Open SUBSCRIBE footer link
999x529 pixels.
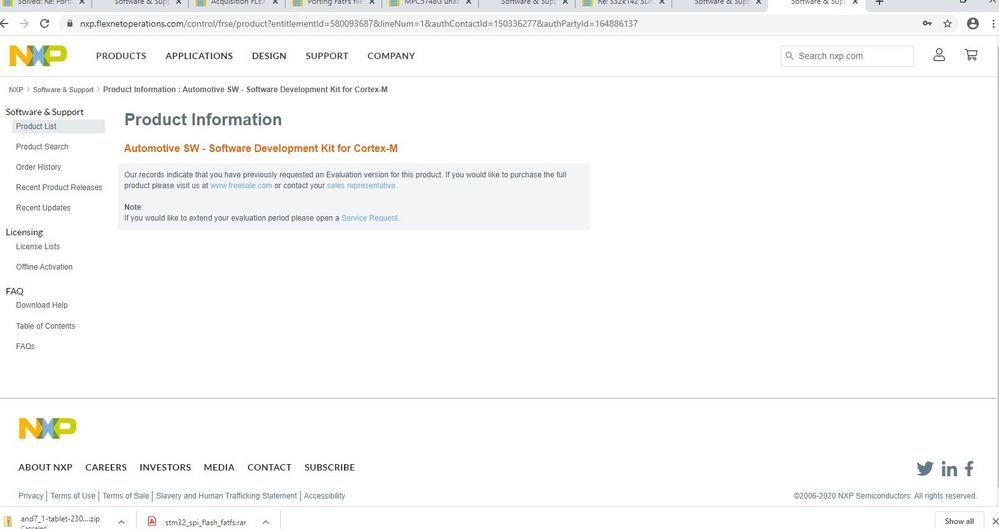click(329, 467)
